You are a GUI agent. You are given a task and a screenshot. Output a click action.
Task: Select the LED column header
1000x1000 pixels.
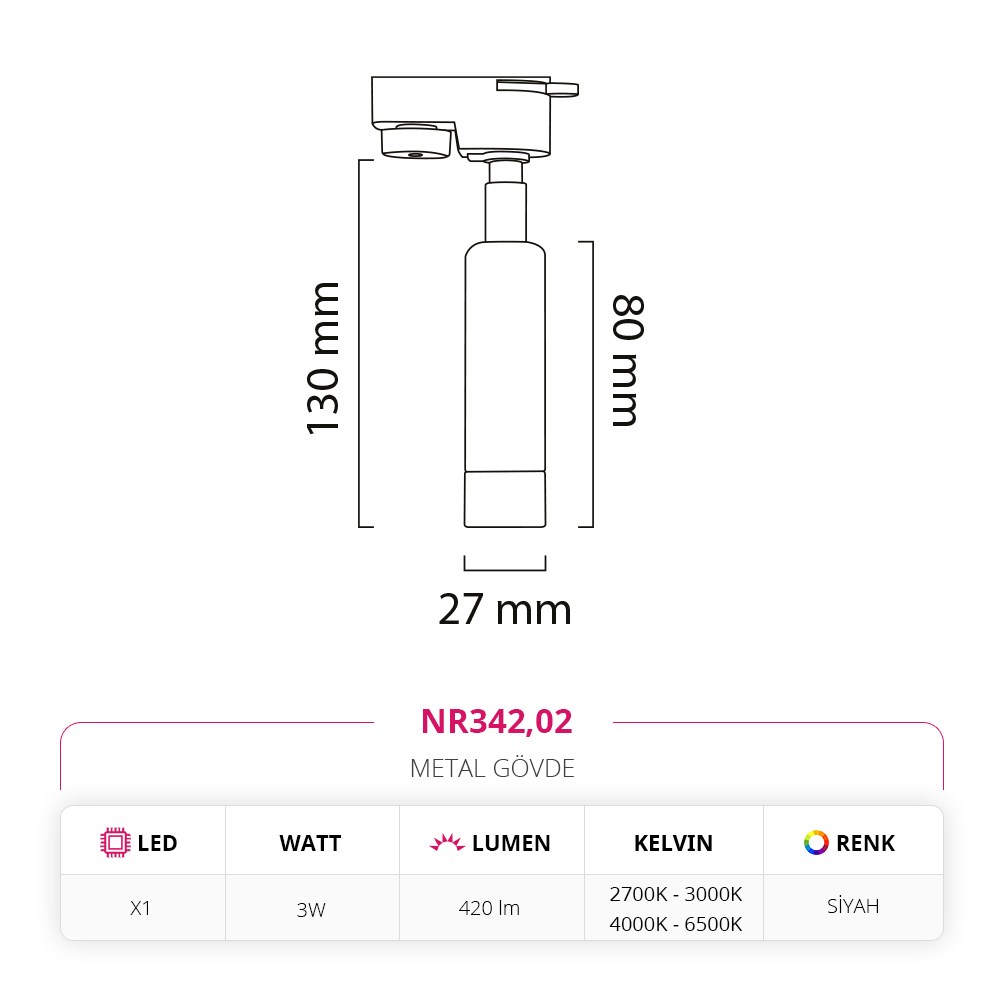pos(157,843)
